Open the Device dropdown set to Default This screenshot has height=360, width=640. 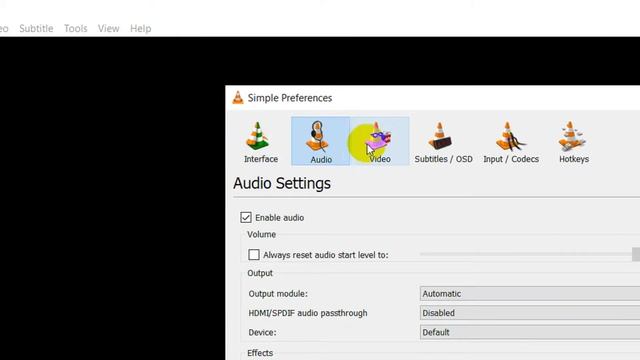tap(530, 332)
